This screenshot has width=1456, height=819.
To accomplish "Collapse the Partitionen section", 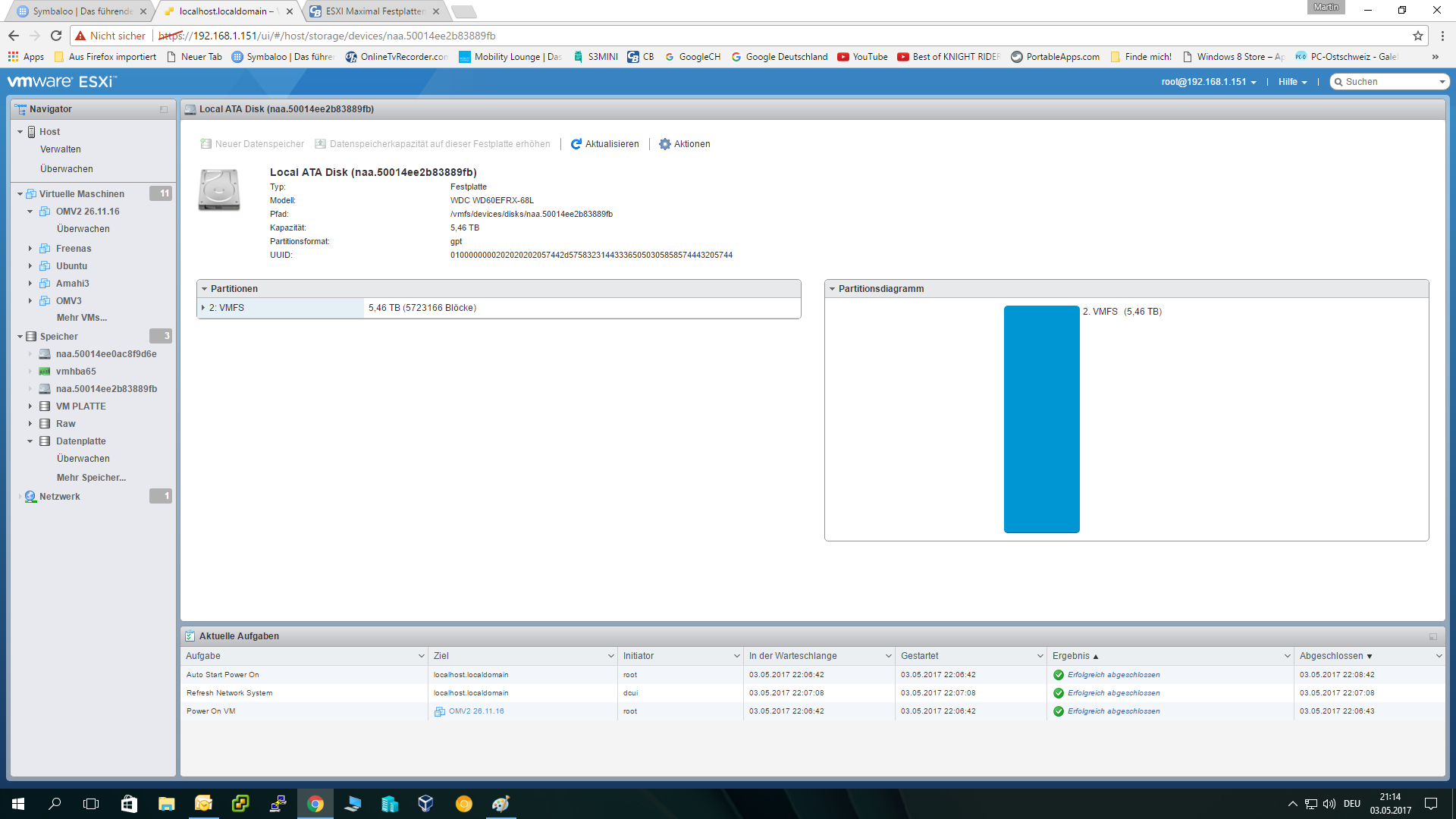I will point(204,289).
